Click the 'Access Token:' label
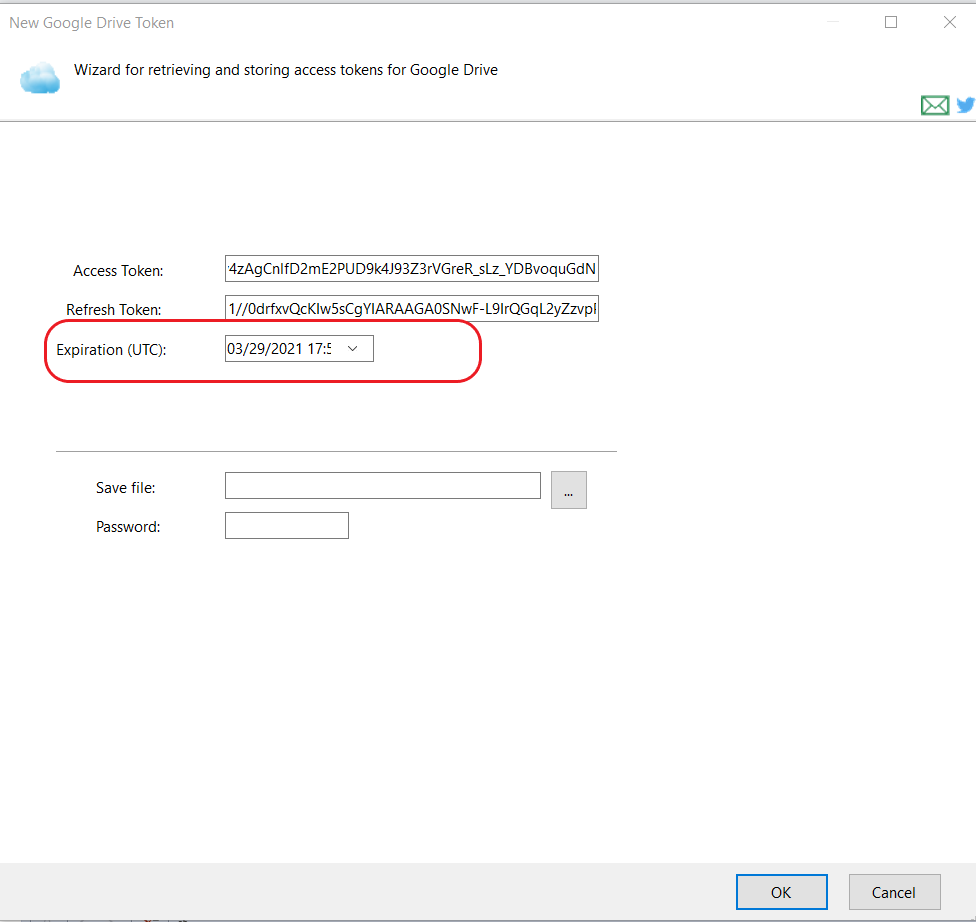Viewport: 976px width, 922px height. [x=118, y=271]
